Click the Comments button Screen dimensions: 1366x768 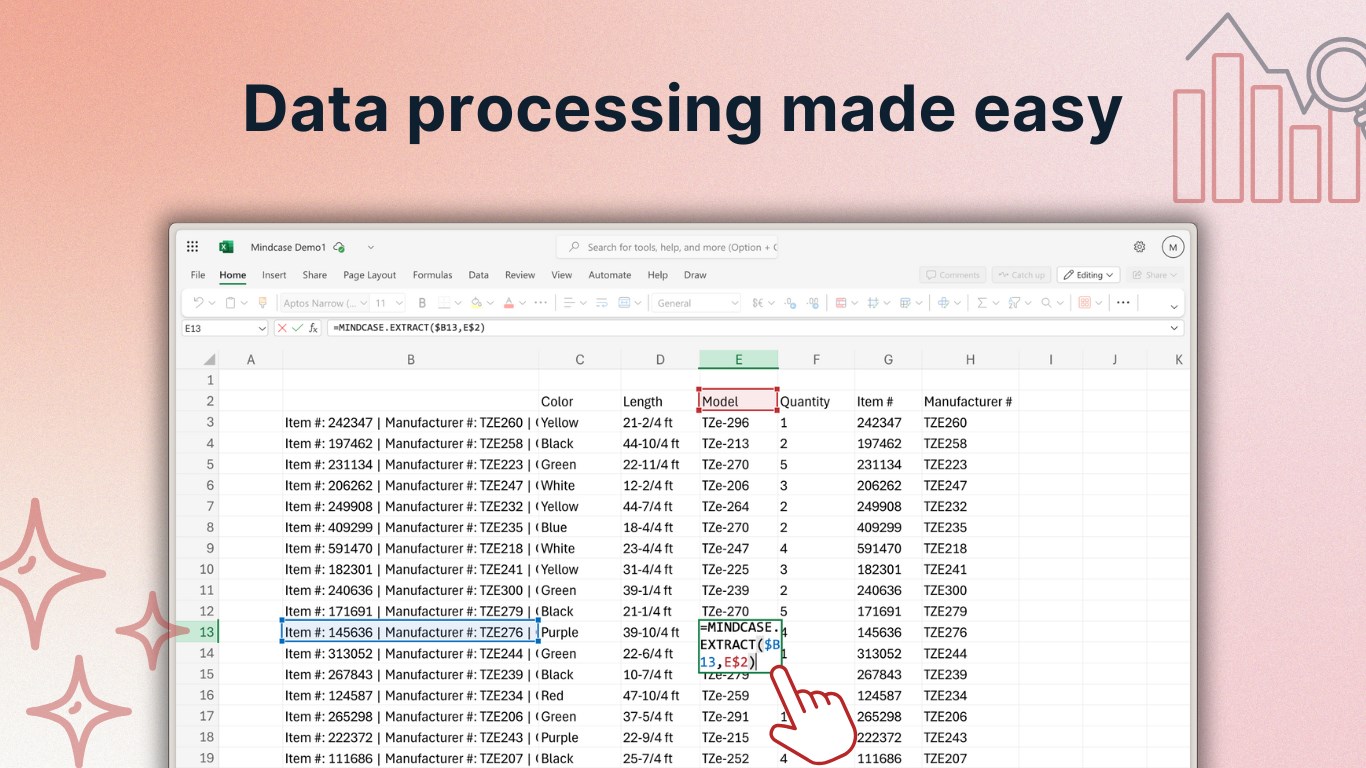point(953,275)
